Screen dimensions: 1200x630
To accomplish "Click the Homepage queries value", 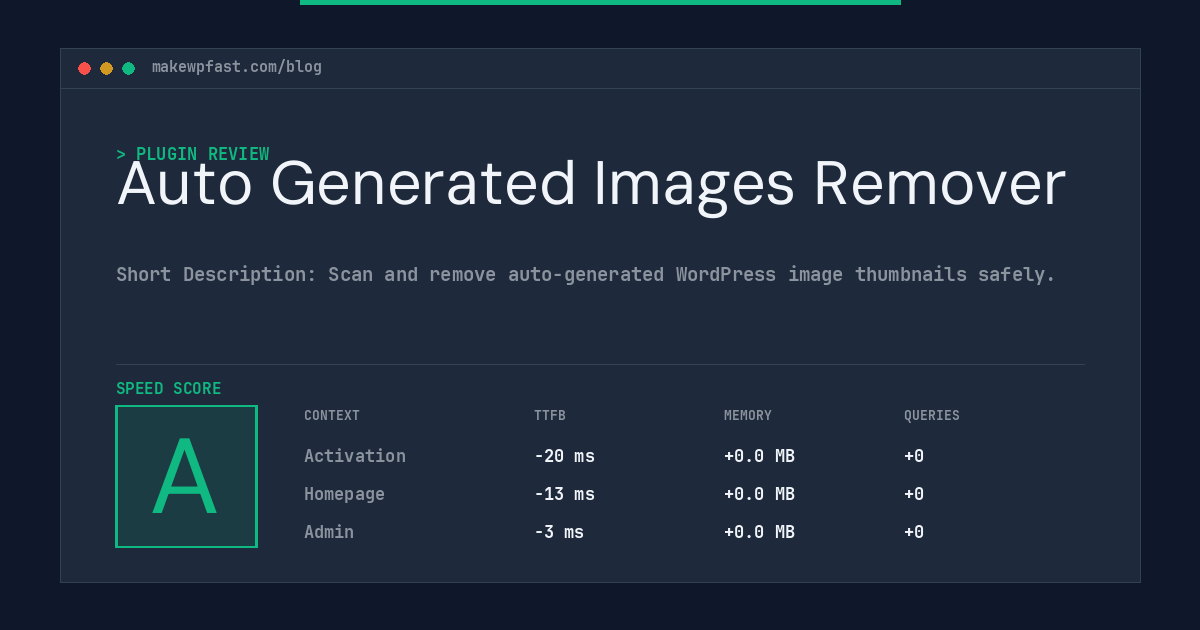I will pos(914,494).
